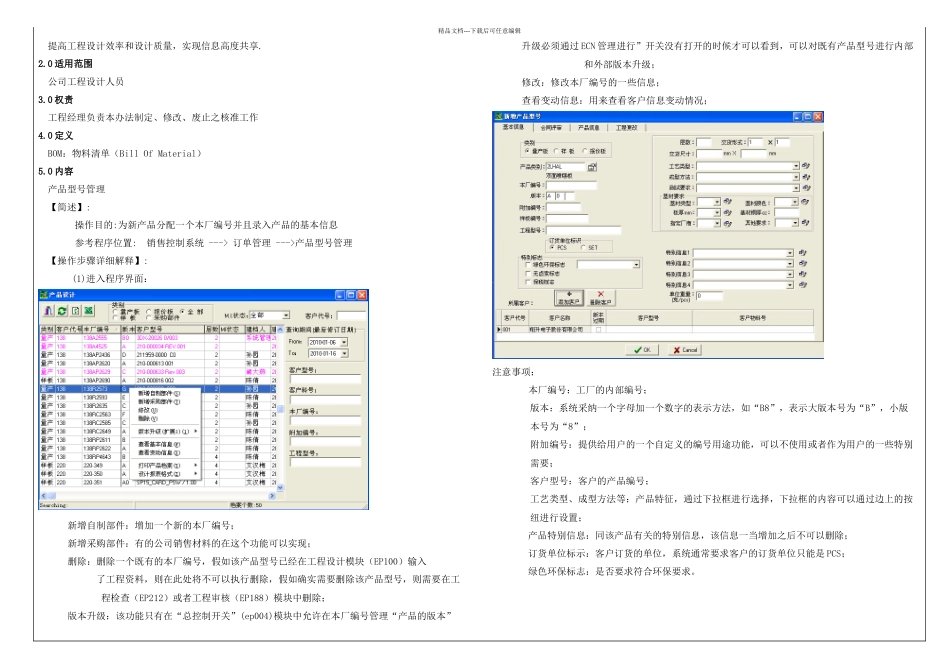The image size is (950, 672).
Task: Click table scrollbar down arrow in 产品设计
Action: (280, 487)
